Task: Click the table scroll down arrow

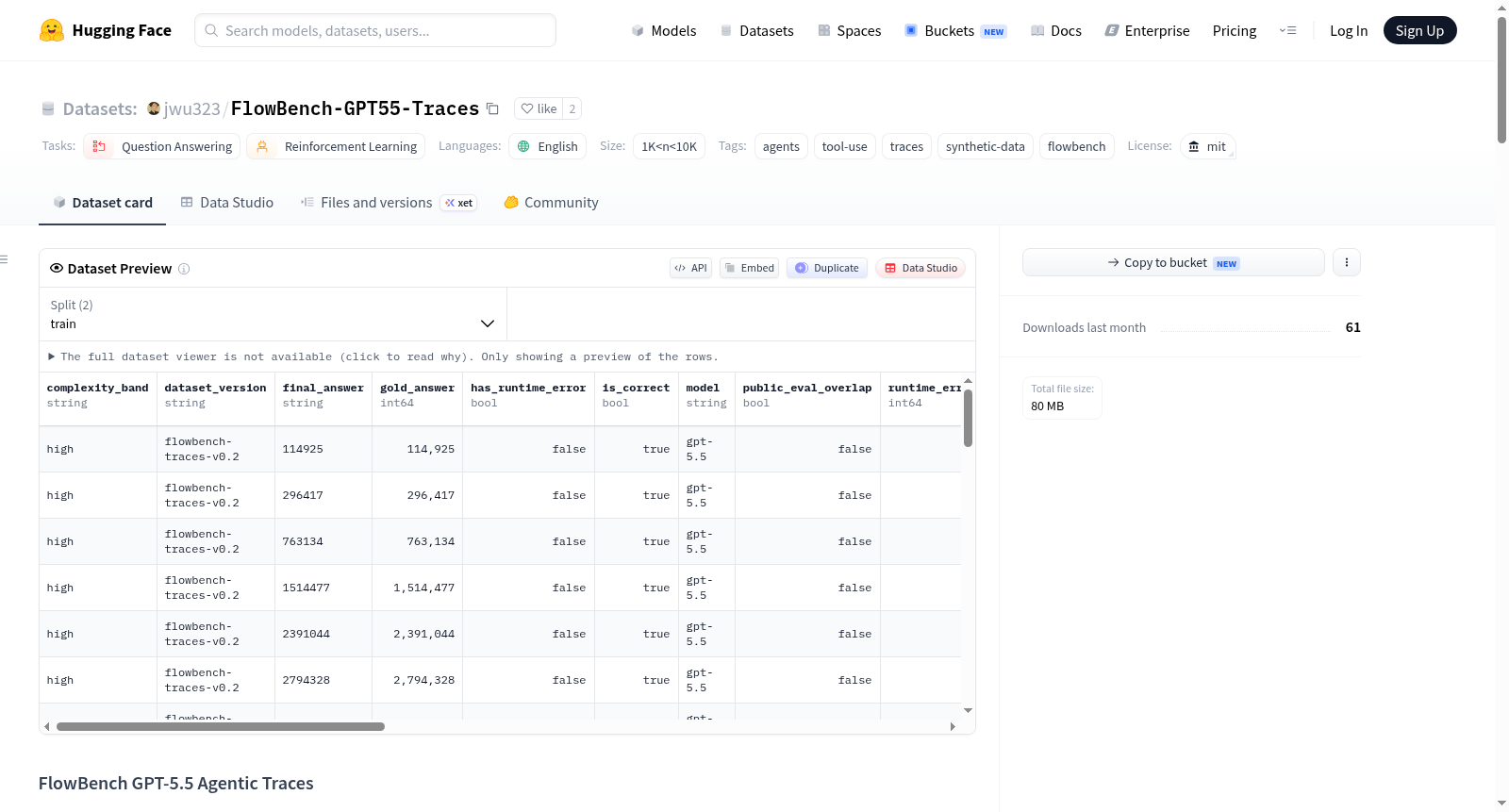Action: 968,710
